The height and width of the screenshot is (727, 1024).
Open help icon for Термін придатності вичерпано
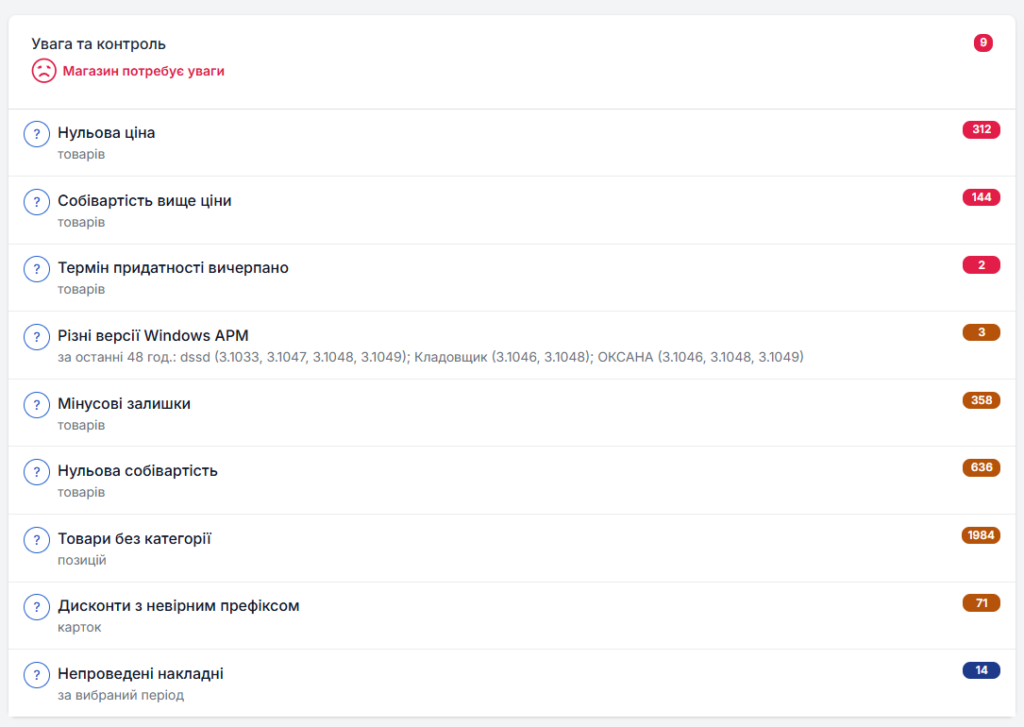(x=37, y=269)
